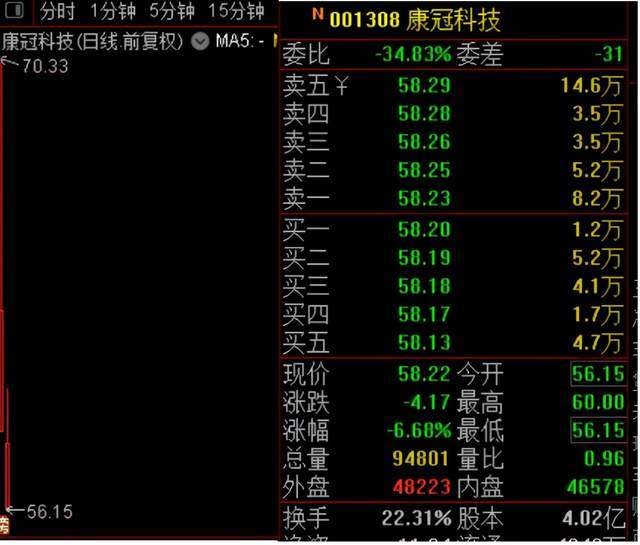Select 买四 price 58.17

424,314
